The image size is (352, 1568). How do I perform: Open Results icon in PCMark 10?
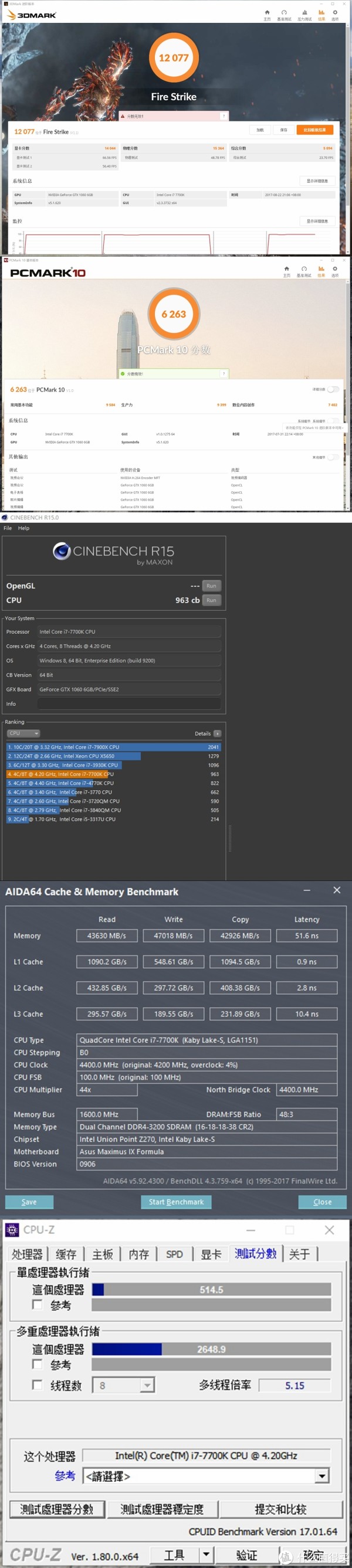pos(321,268)
